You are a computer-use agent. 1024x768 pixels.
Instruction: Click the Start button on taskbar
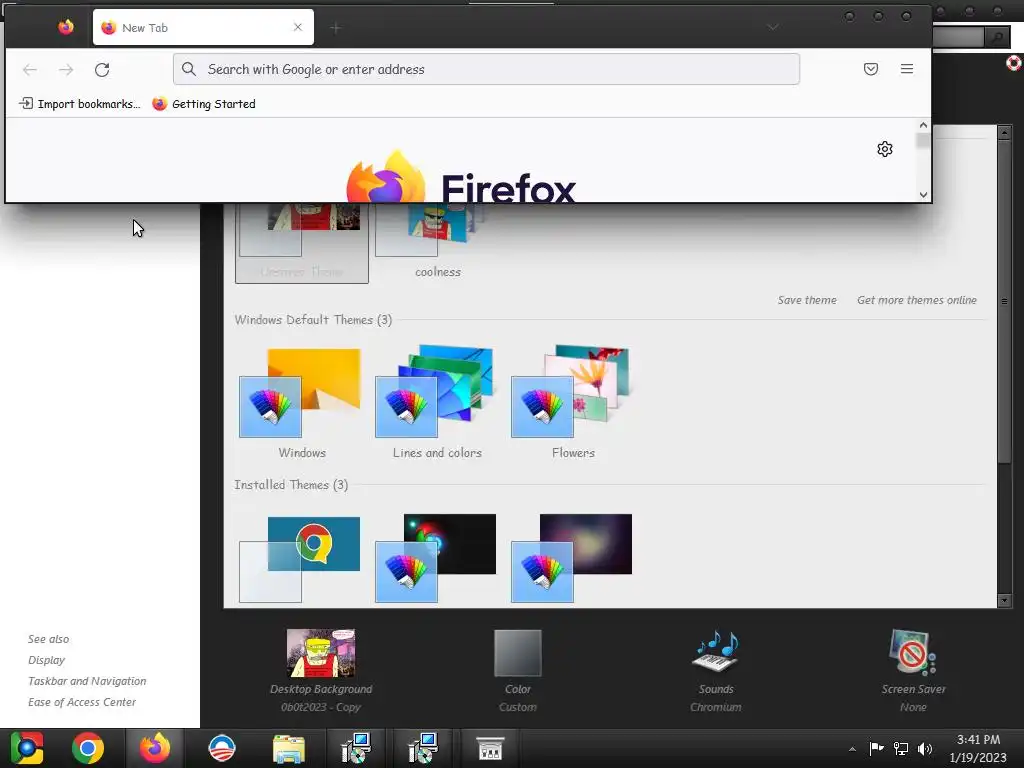coord(27,748)
